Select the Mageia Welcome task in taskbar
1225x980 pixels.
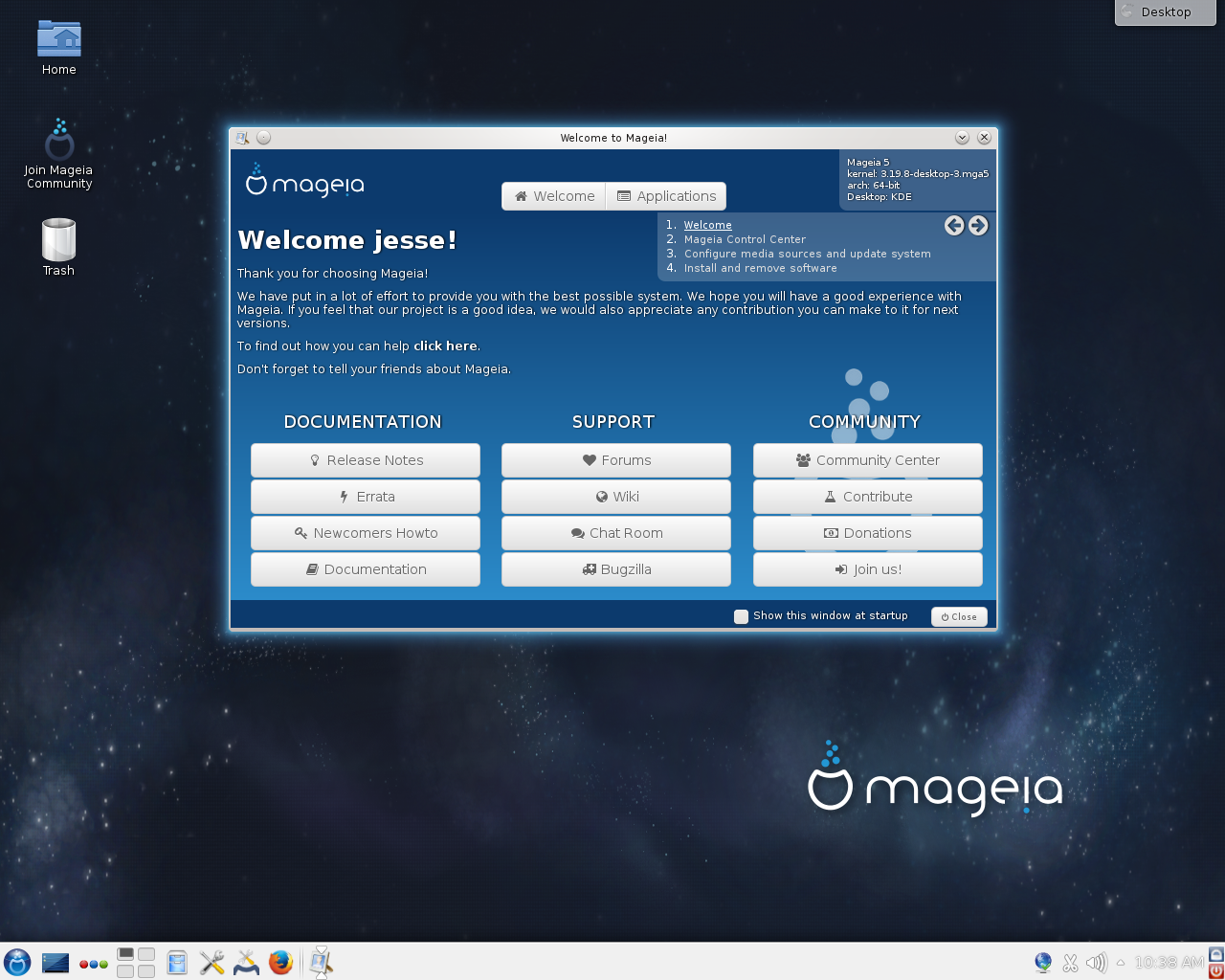pyautogui.click(x=322, y=962)
